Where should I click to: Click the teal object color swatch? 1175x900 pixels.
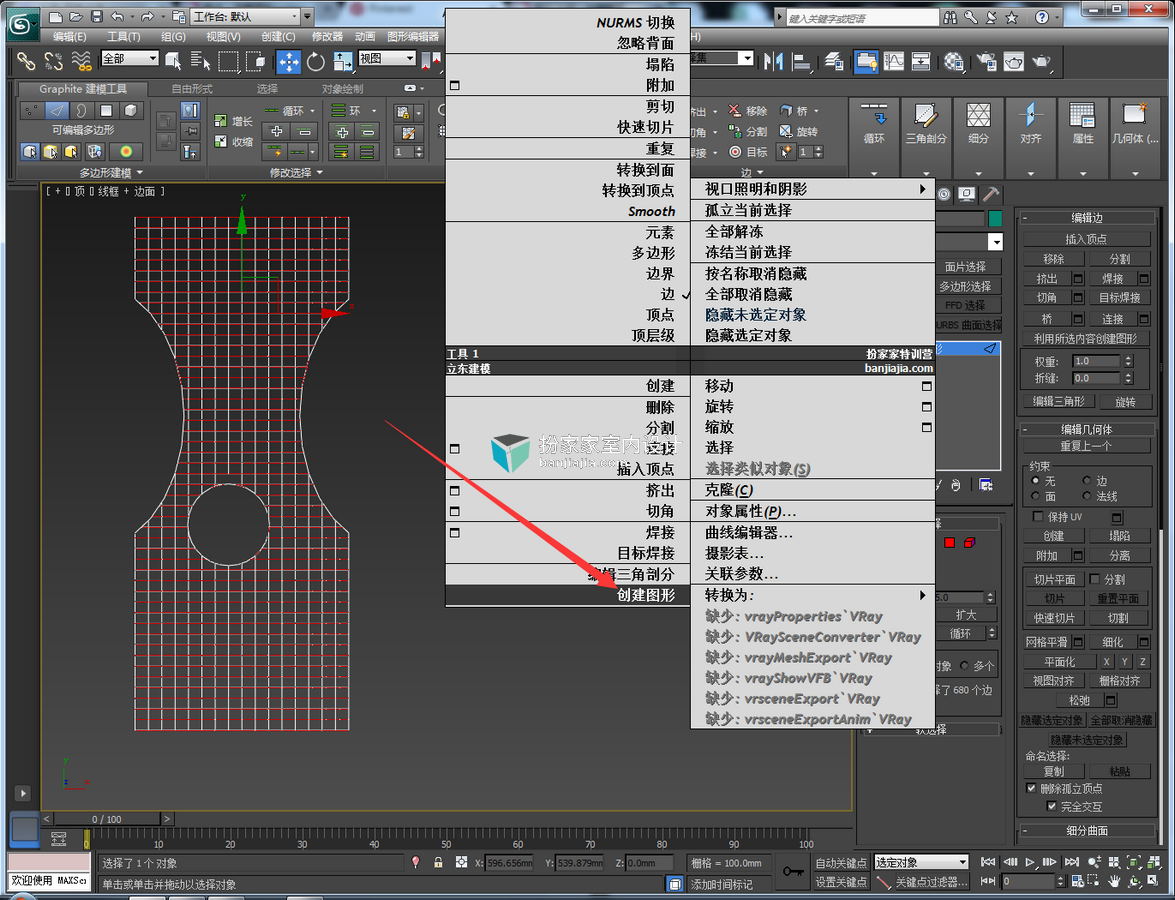click(x=995, y=219)
